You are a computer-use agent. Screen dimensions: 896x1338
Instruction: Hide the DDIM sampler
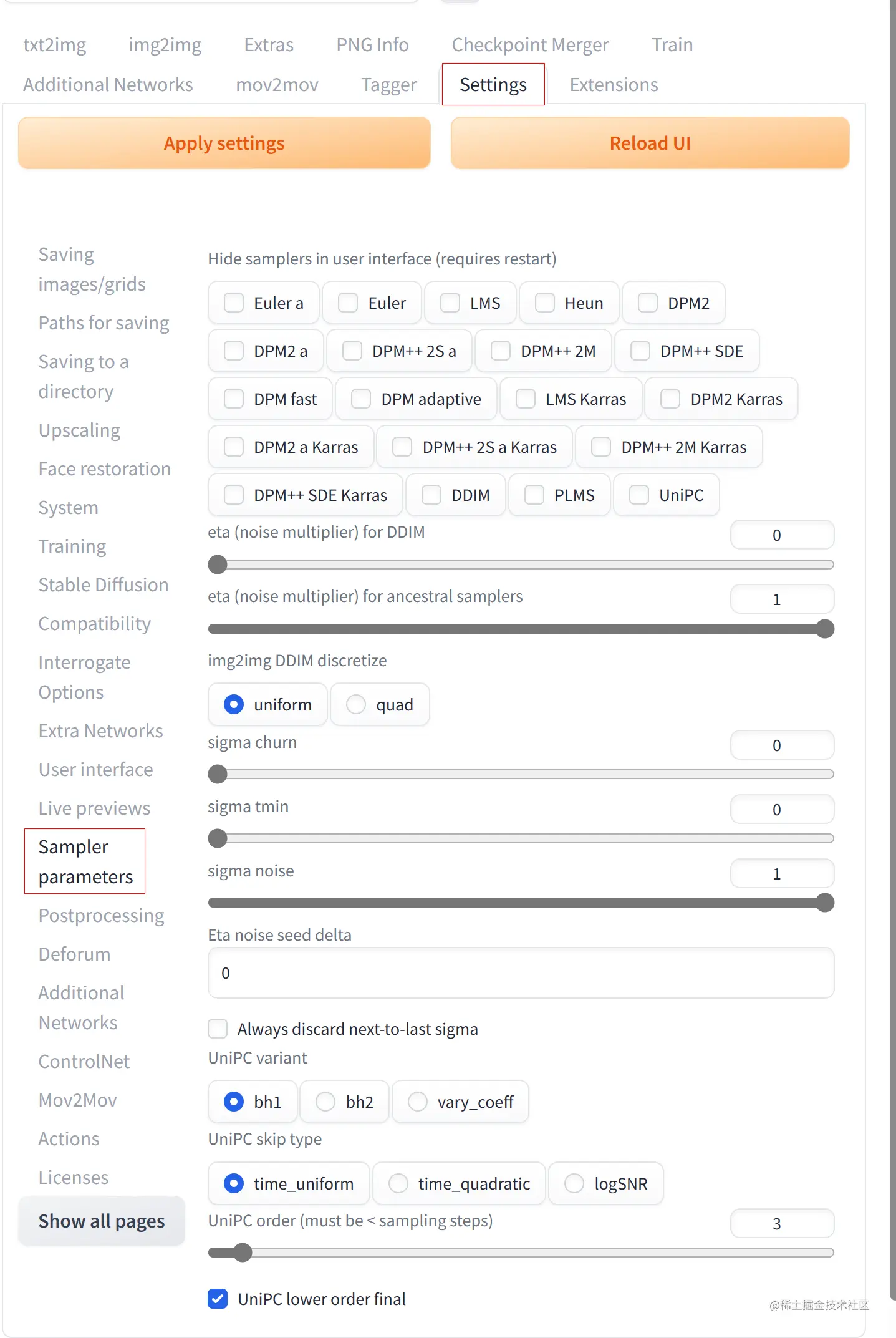[x=431, y=495]
